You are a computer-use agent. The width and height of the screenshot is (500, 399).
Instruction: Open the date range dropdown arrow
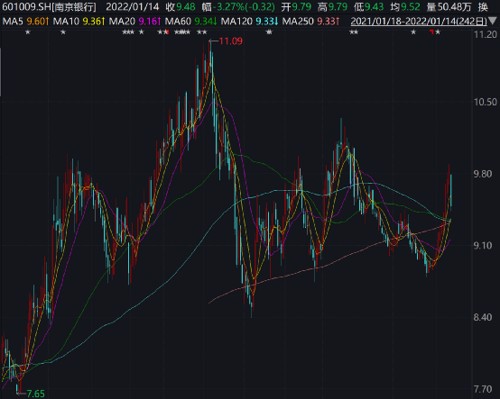[x=493, y=22]
